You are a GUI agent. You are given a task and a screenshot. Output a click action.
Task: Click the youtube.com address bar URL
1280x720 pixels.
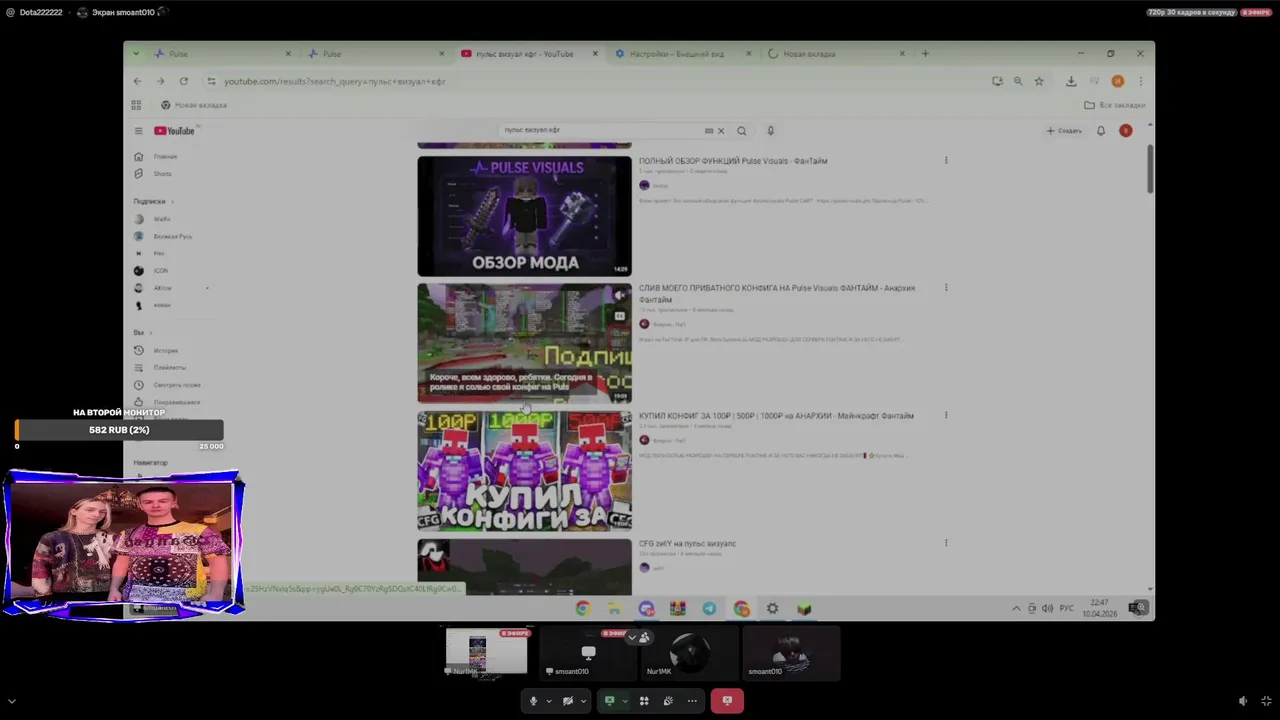(x=335, y=81)
